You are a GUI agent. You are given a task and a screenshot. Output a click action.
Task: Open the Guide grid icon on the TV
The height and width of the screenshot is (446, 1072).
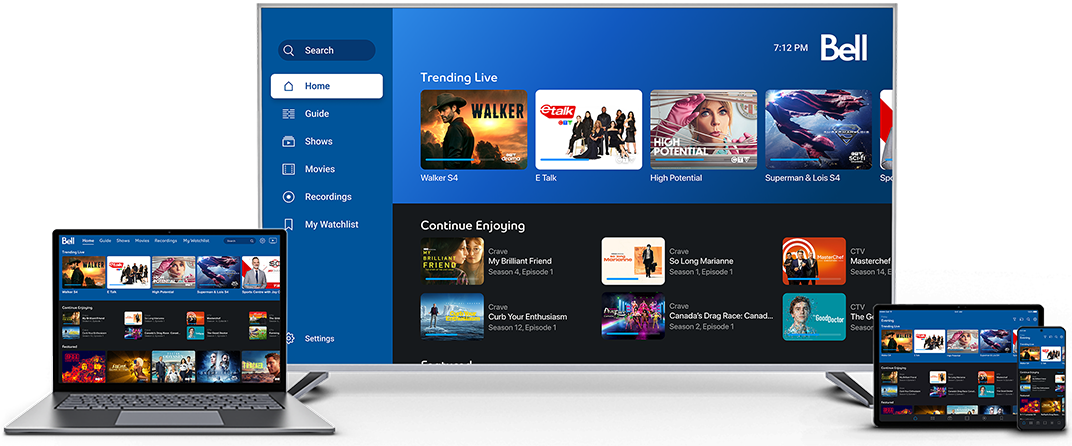point(289,114)
